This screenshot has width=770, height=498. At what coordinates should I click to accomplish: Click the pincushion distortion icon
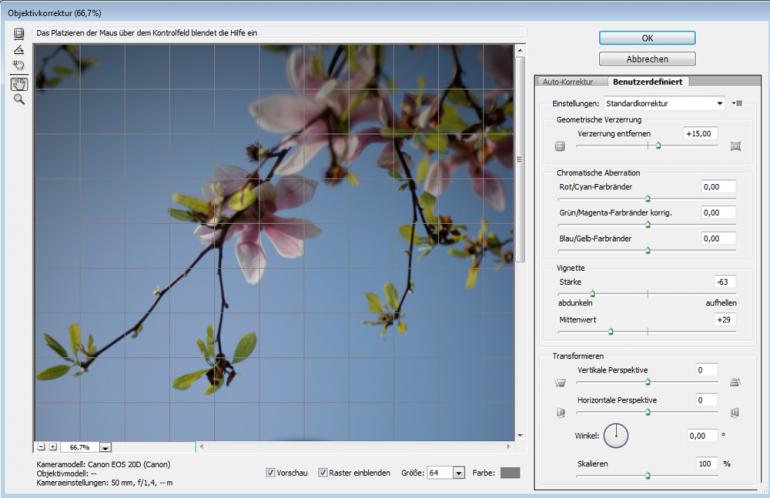pyautogui.click(x=736, y=146)
